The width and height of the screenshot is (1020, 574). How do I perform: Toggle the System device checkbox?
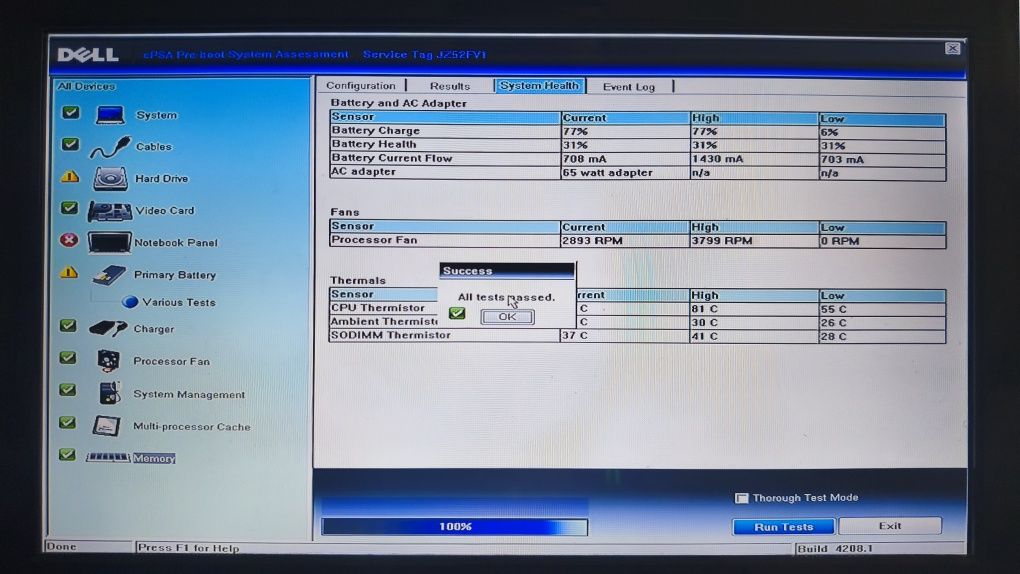70,113
